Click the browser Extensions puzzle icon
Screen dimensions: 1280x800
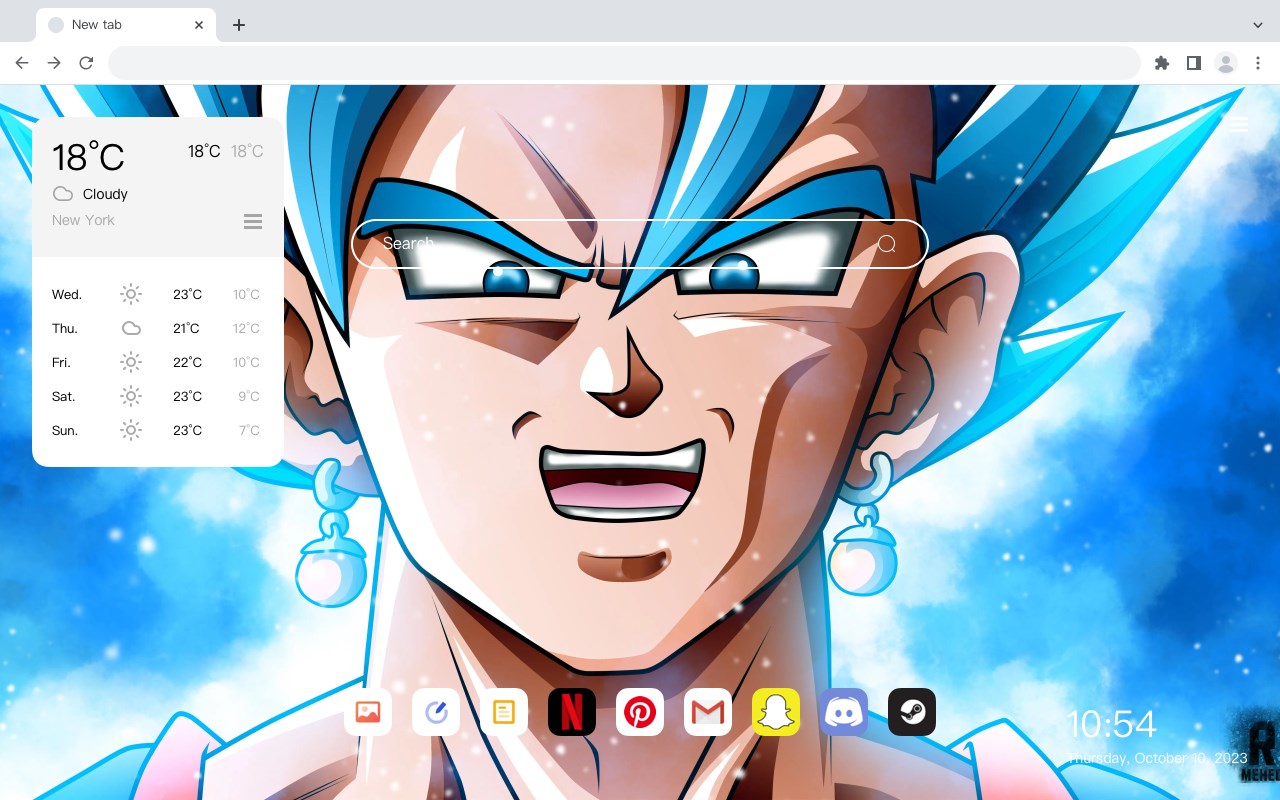click(1161, 63)
